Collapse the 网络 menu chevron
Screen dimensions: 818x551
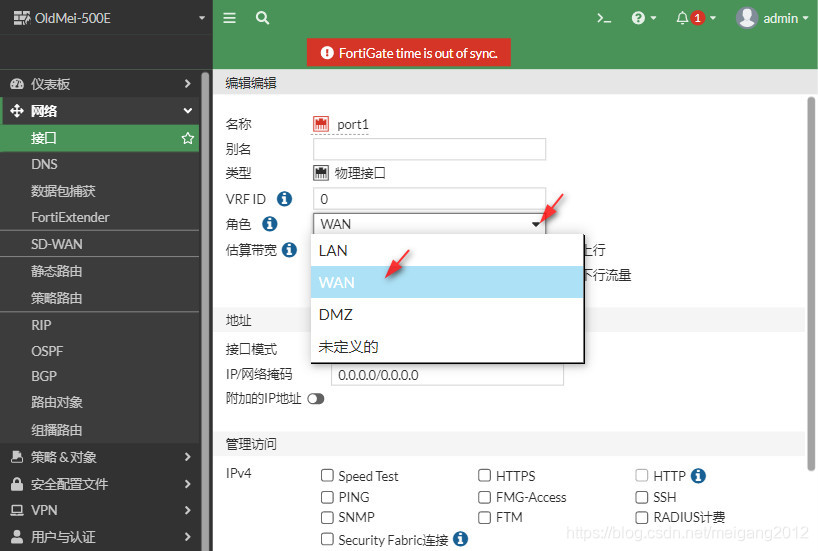(x=187, y=111)
